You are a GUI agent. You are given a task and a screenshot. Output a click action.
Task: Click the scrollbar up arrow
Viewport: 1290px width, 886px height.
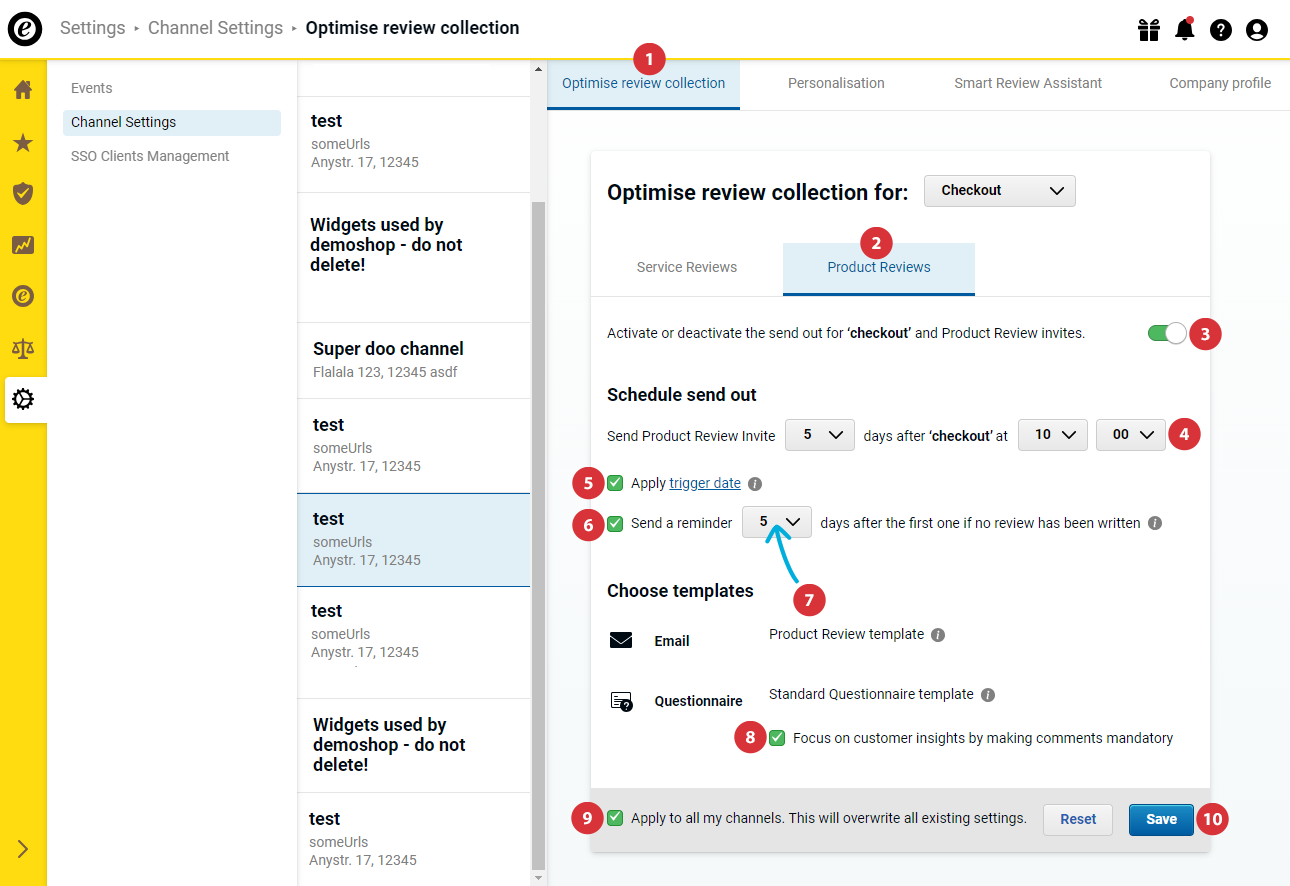538,69
